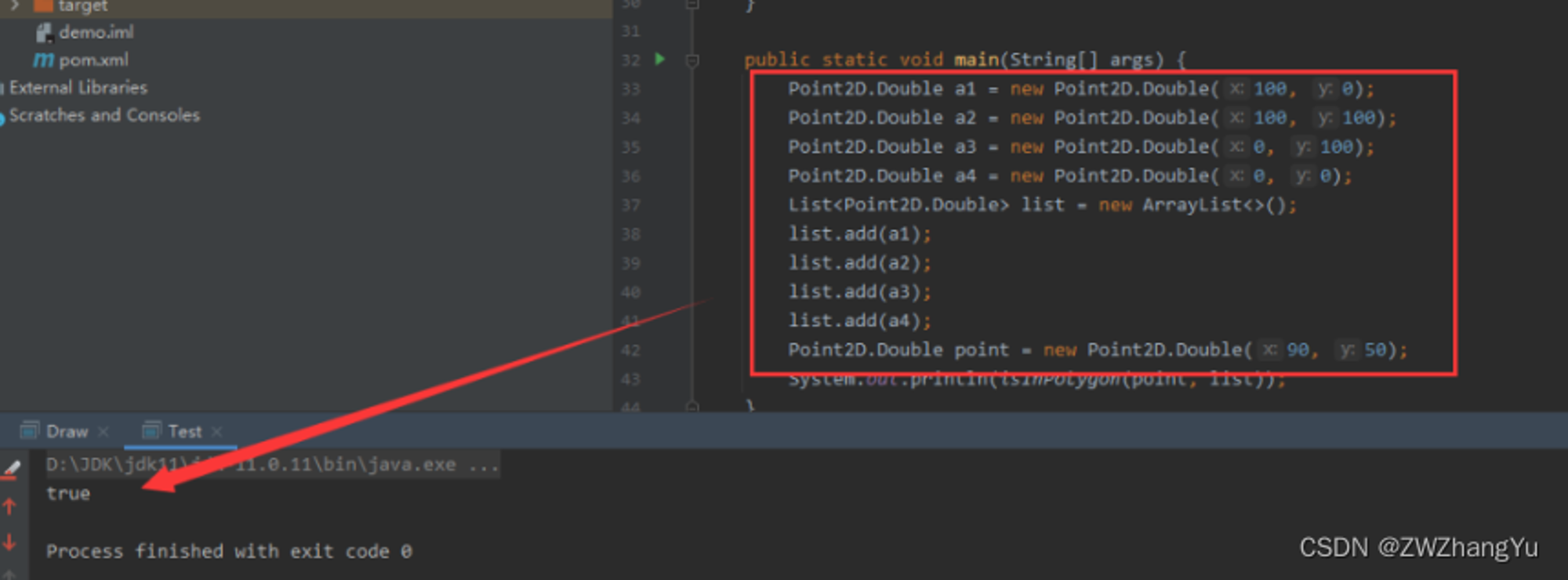Viewport: 1568px width, 580px height.
Task: Click the red pencil icon in run toolbar
Action: coord(11,469)
